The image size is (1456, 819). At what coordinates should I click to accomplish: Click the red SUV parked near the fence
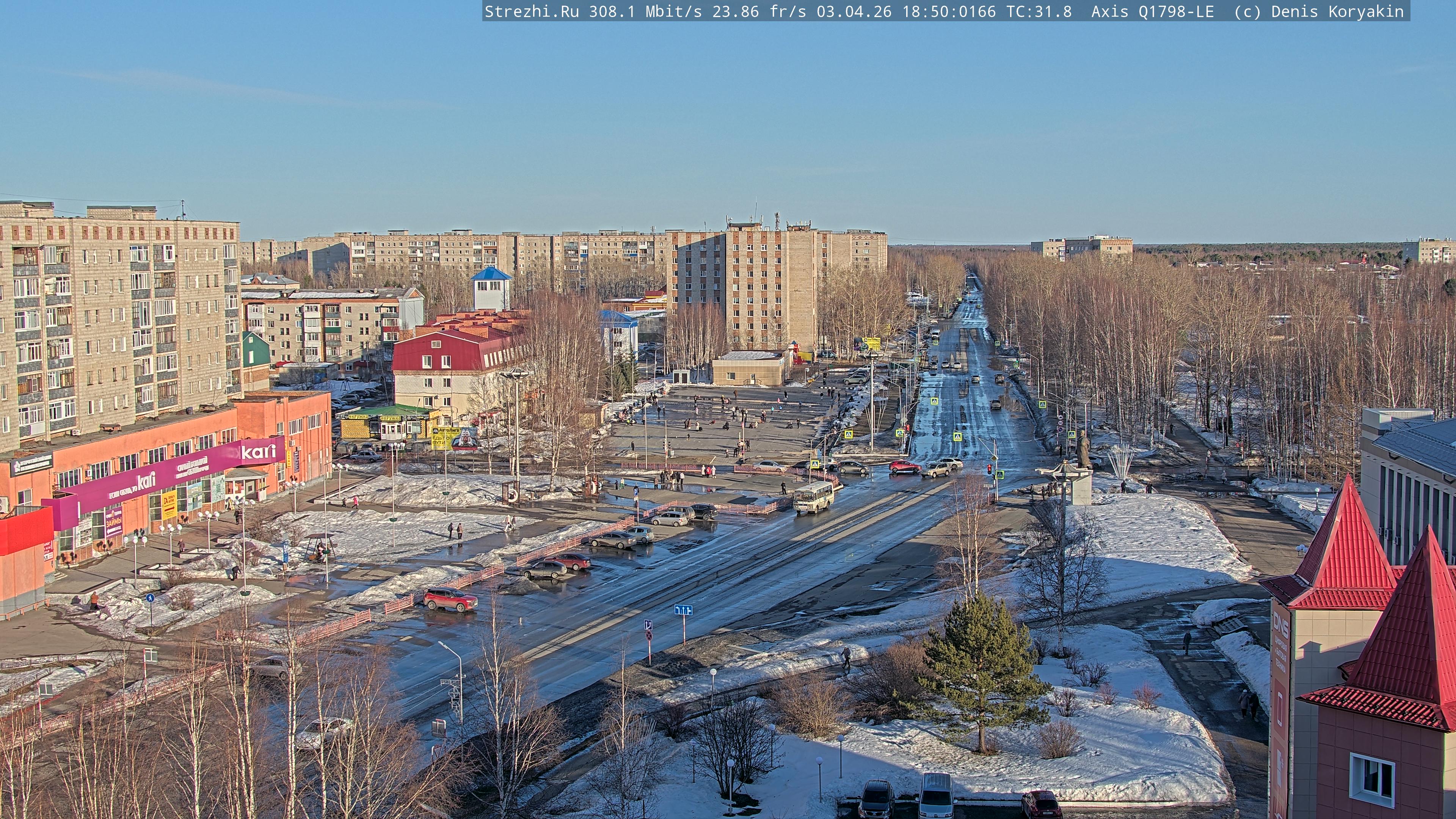click(450, 599)
